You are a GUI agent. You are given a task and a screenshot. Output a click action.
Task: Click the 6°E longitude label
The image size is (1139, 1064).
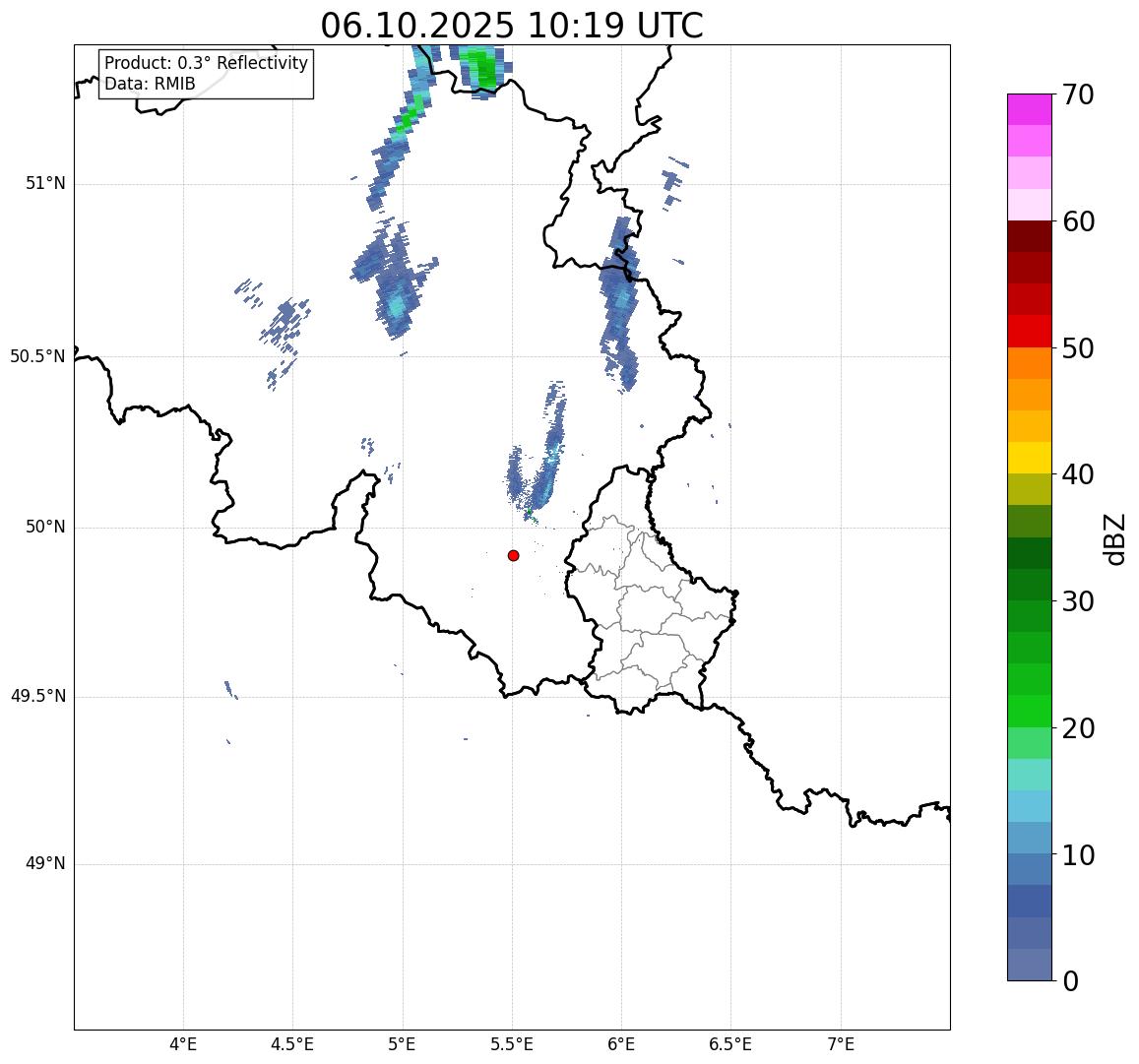pyautogui.click(x=621, y=1045)
